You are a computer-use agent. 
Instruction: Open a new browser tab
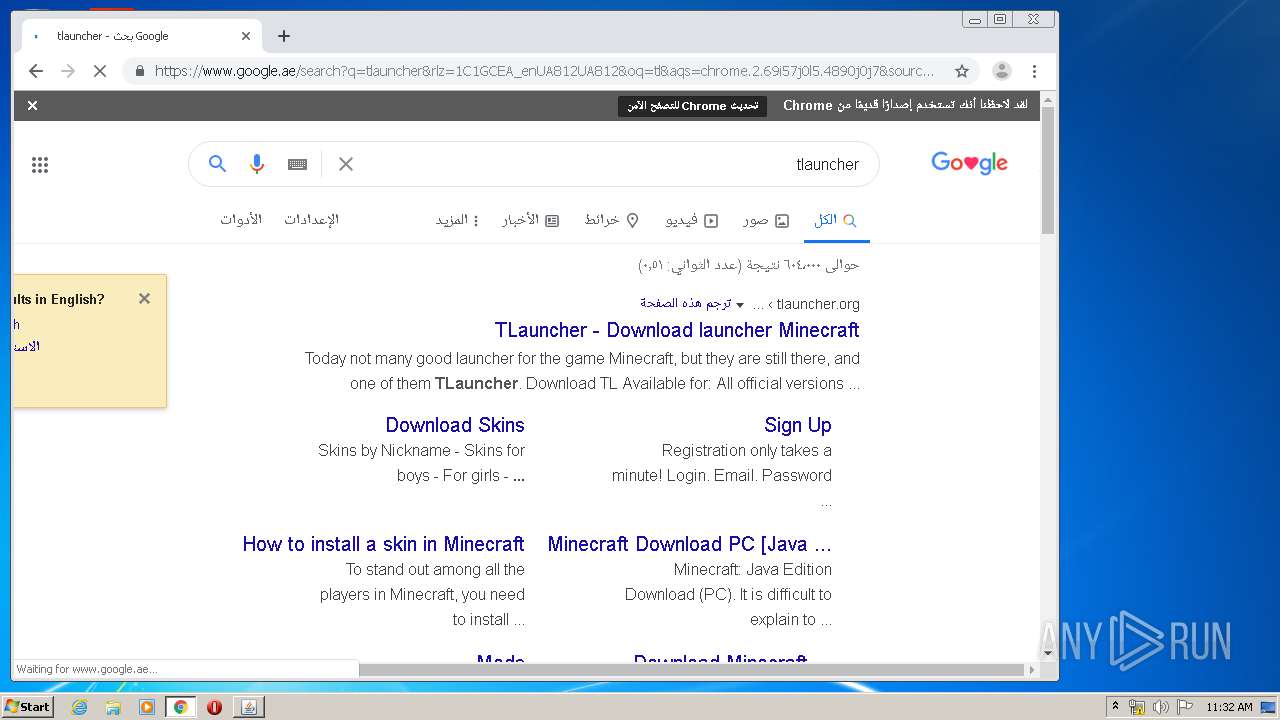[284, 36]
